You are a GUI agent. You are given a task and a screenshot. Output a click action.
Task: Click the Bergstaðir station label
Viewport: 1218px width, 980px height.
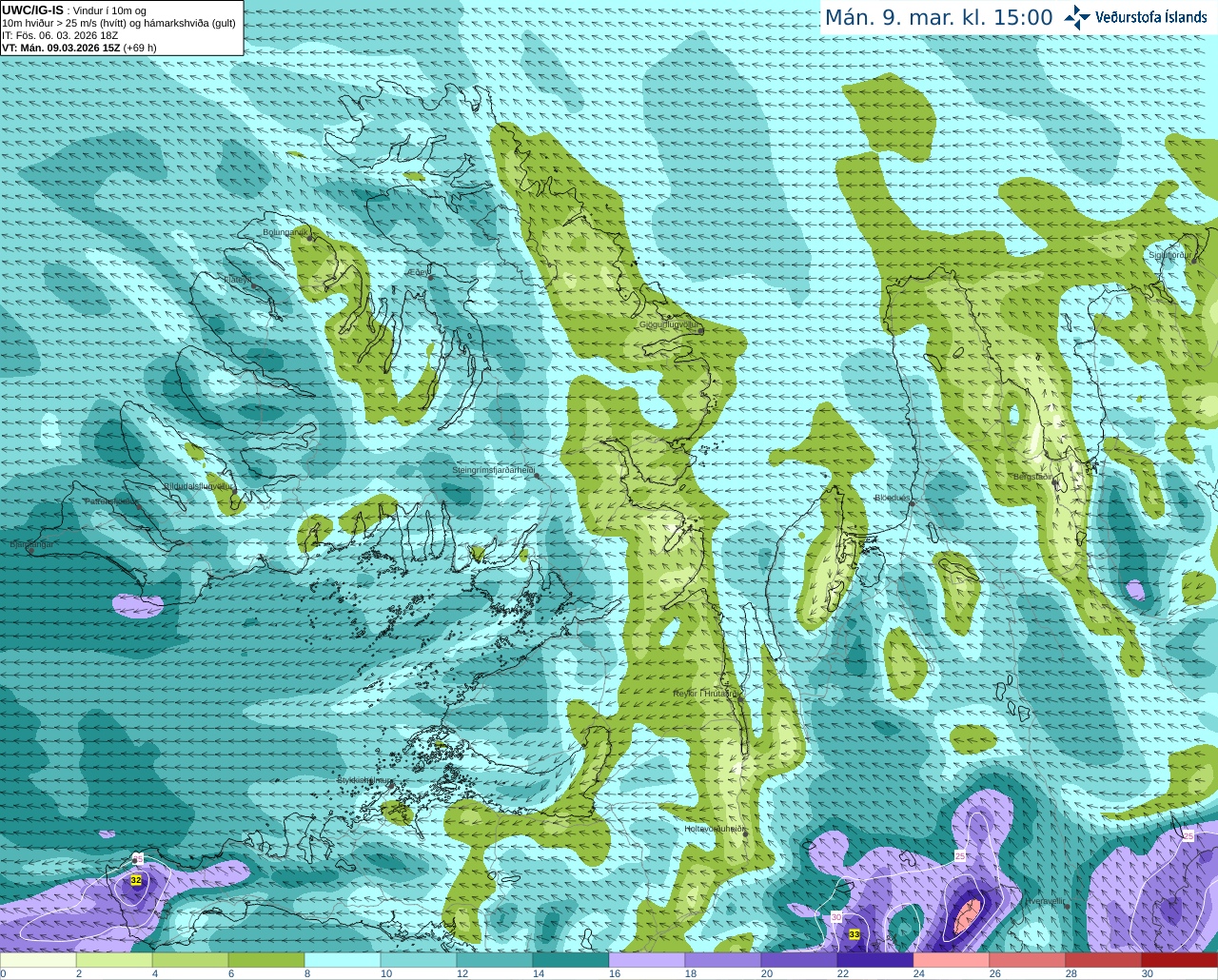point(1032,477)
